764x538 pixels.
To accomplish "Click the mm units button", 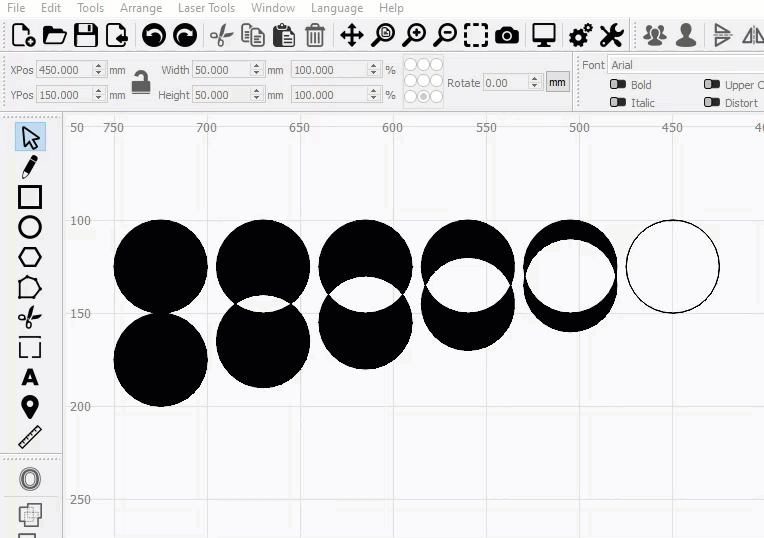I will (x=558, y=83).
